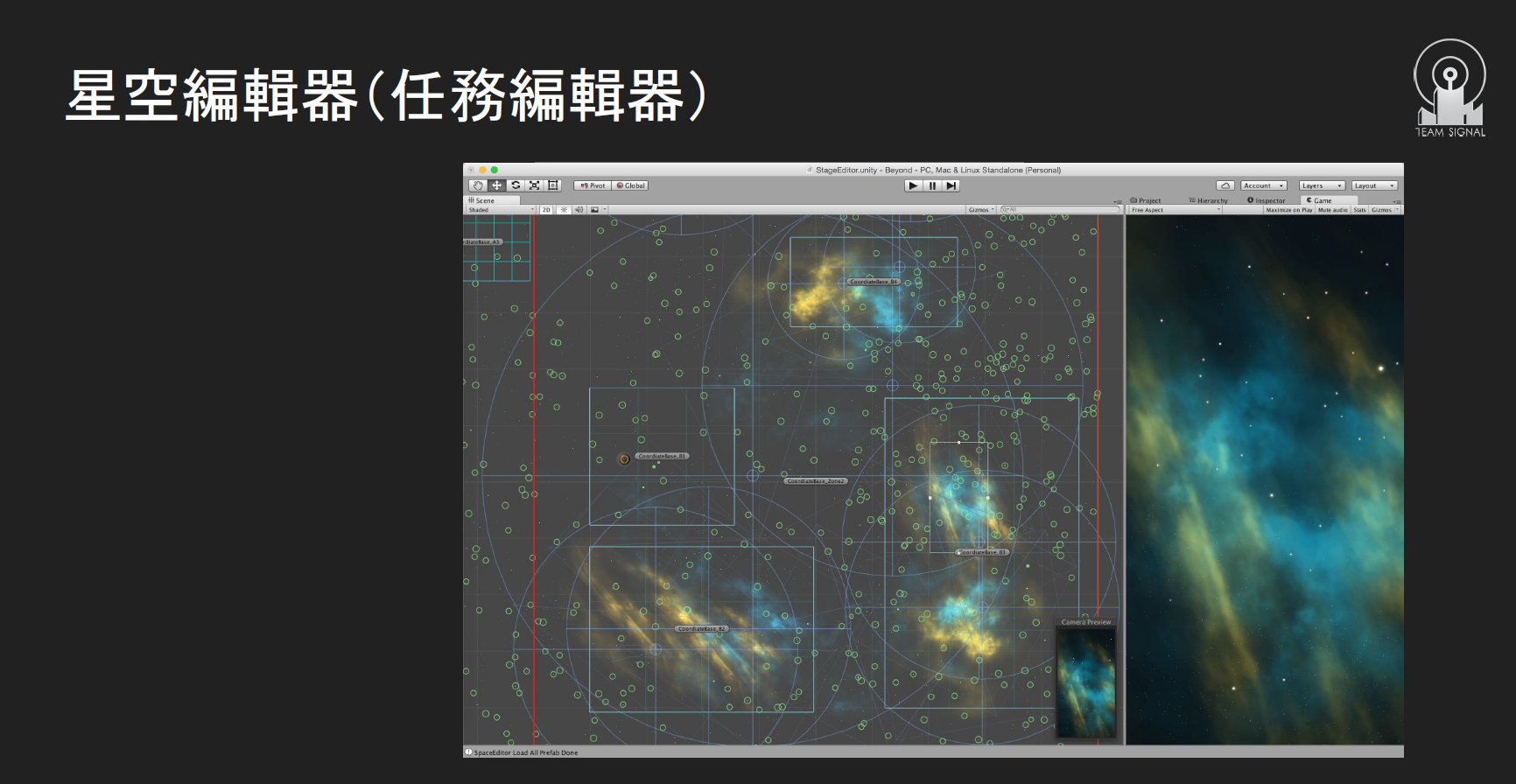
Task: Click the Pause button
Action: tap(932, 185)
